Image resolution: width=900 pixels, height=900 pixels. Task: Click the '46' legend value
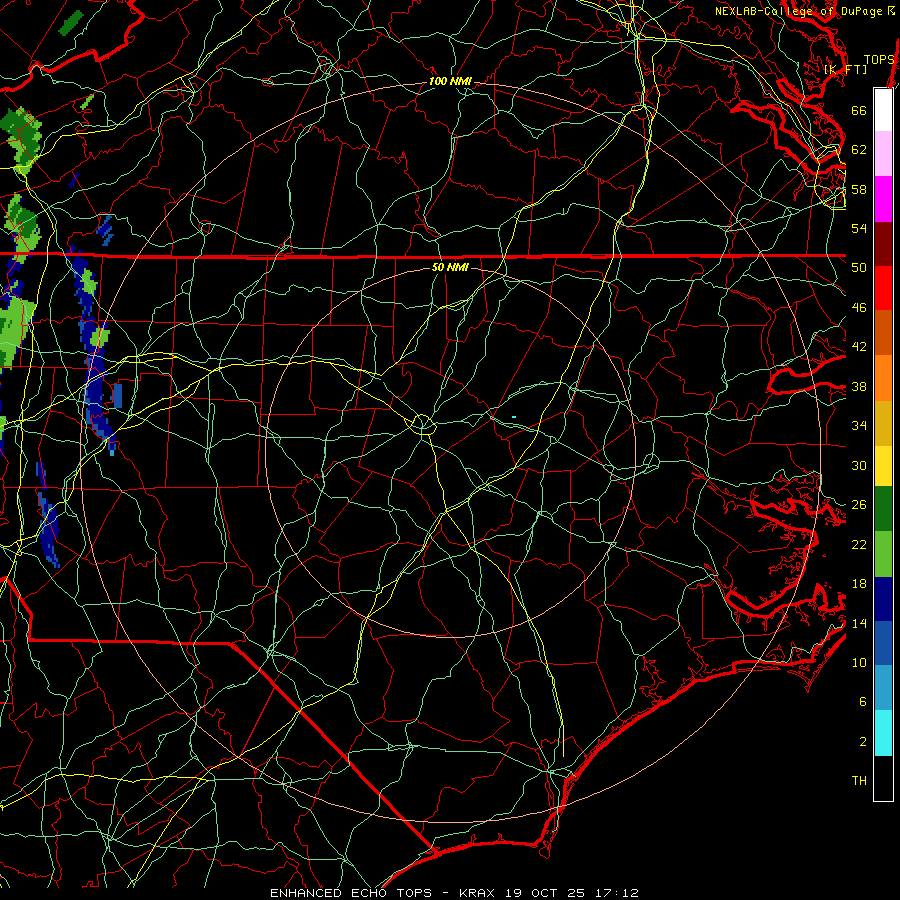(x=859, y=308)
